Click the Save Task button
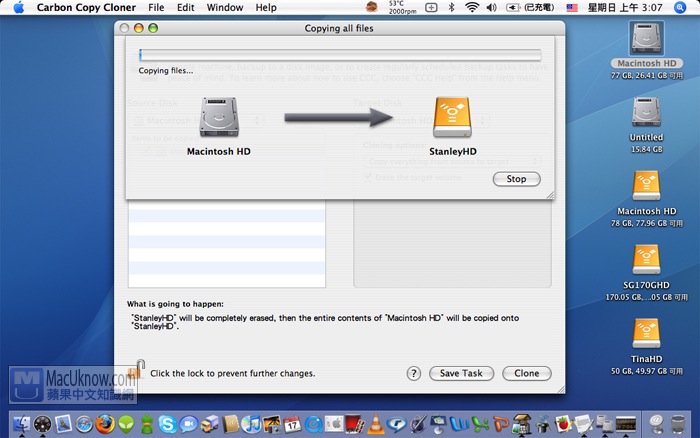Image resolution: width=700 pixels, height=438 pixels. coord(461,373)
